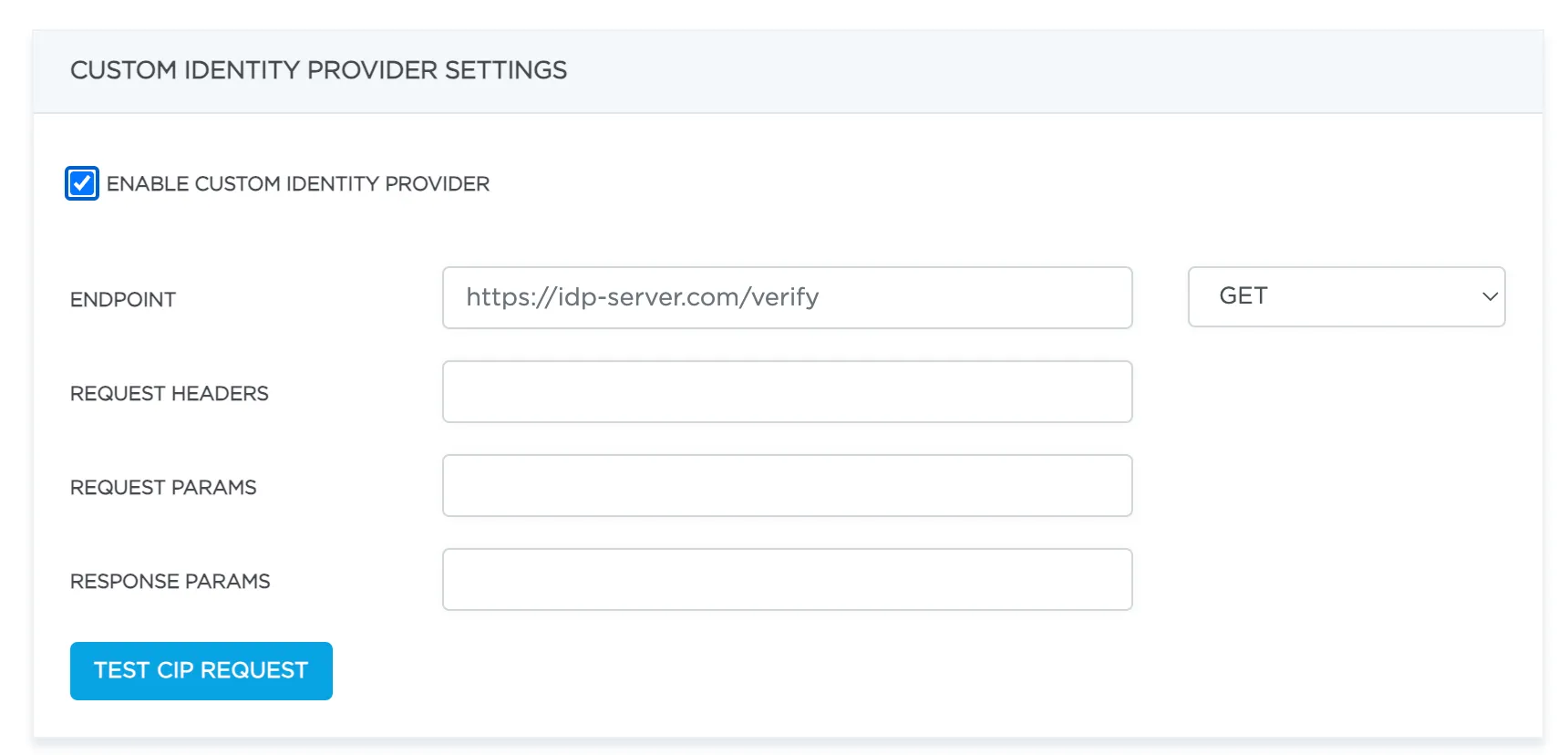Toggle the blue checkmark next to ENABLE CUSTOM IDENTITY PROVIDER
This screenshot has height=755, width=1568.
[x=82, y=183]
